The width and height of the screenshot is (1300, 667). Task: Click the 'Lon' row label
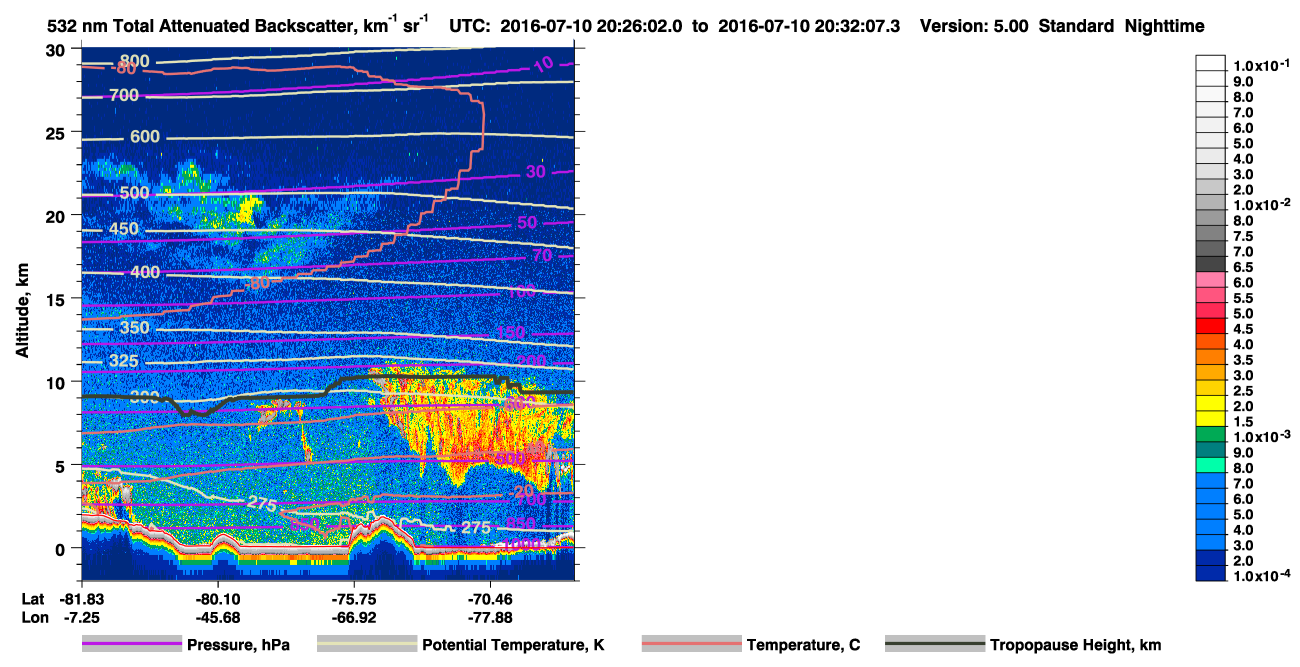pos(34,617)
